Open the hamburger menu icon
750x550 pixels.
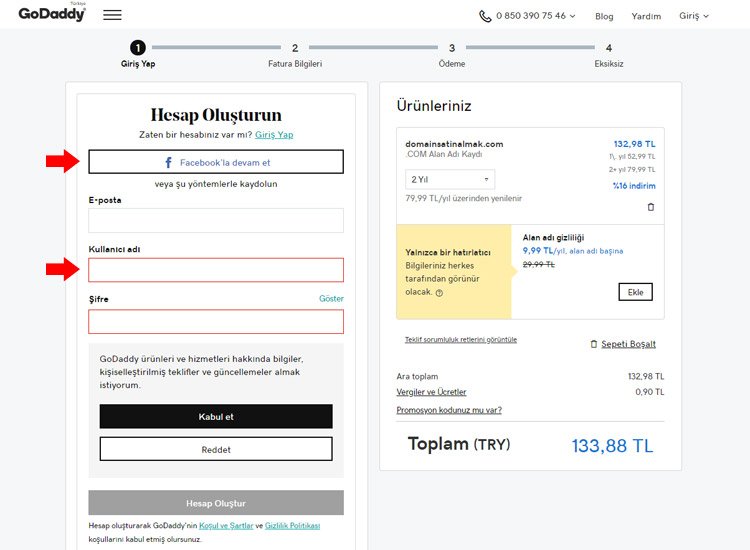(x=112, y=15)
